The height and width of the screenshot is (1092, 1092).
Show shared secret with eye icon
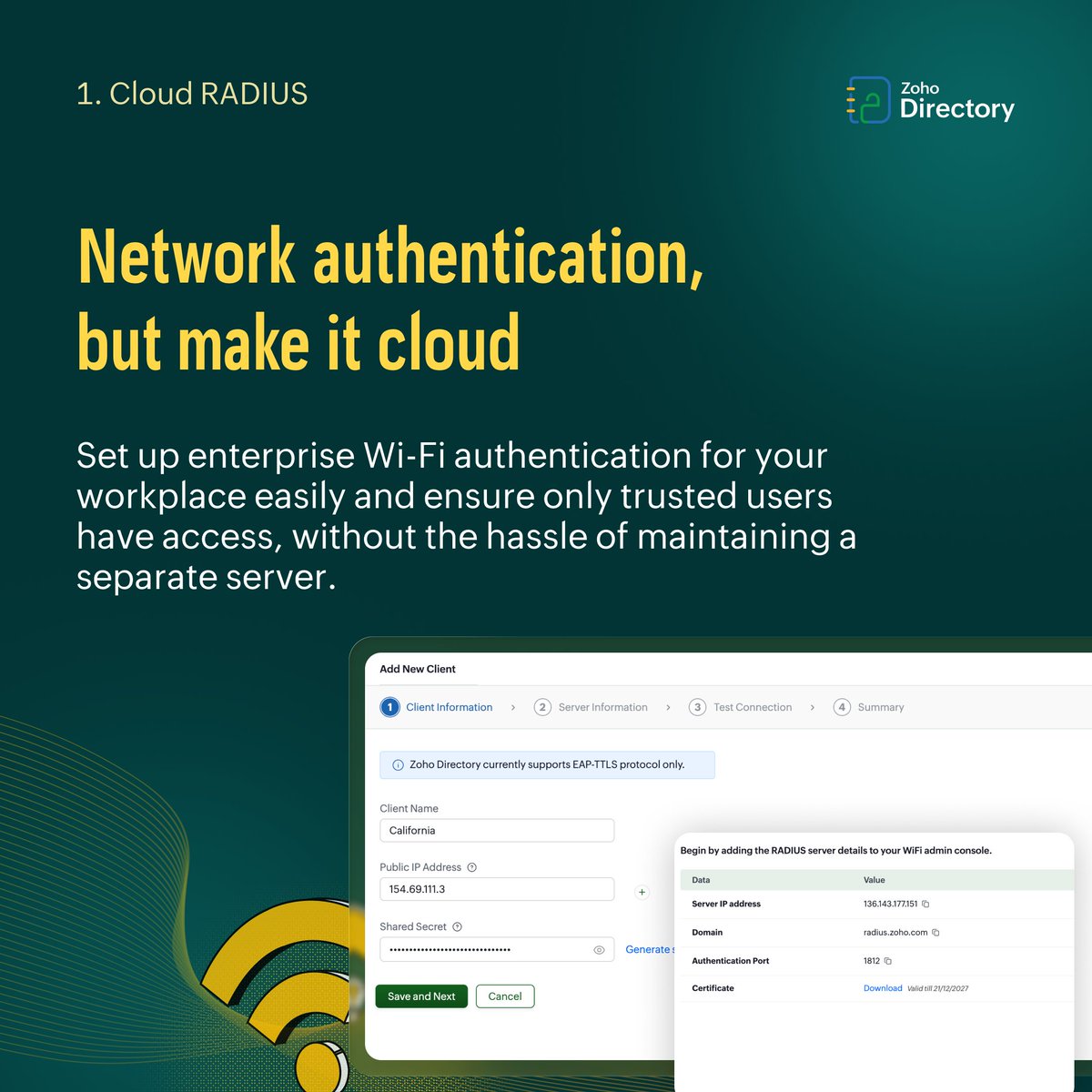(599, 950)
